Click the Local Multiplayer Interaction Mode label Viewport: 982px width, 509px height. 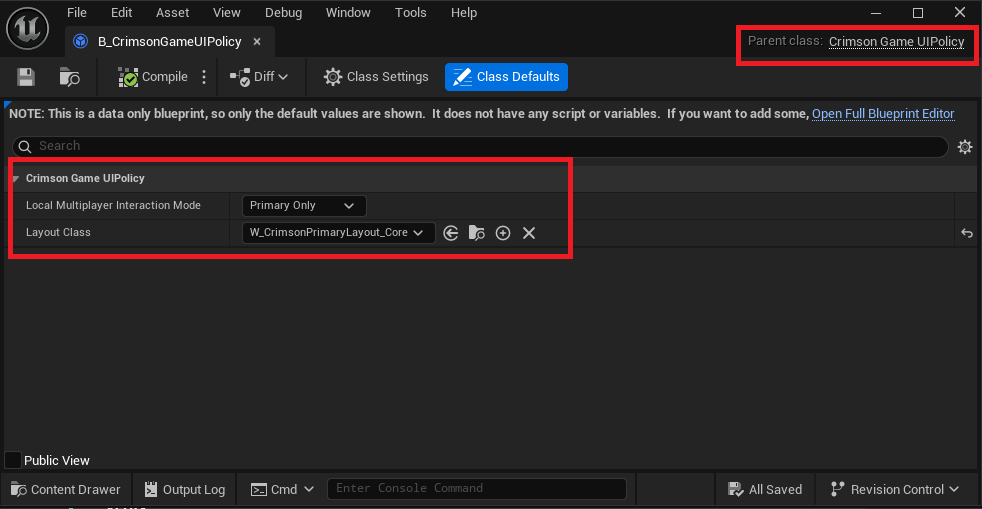113,205
